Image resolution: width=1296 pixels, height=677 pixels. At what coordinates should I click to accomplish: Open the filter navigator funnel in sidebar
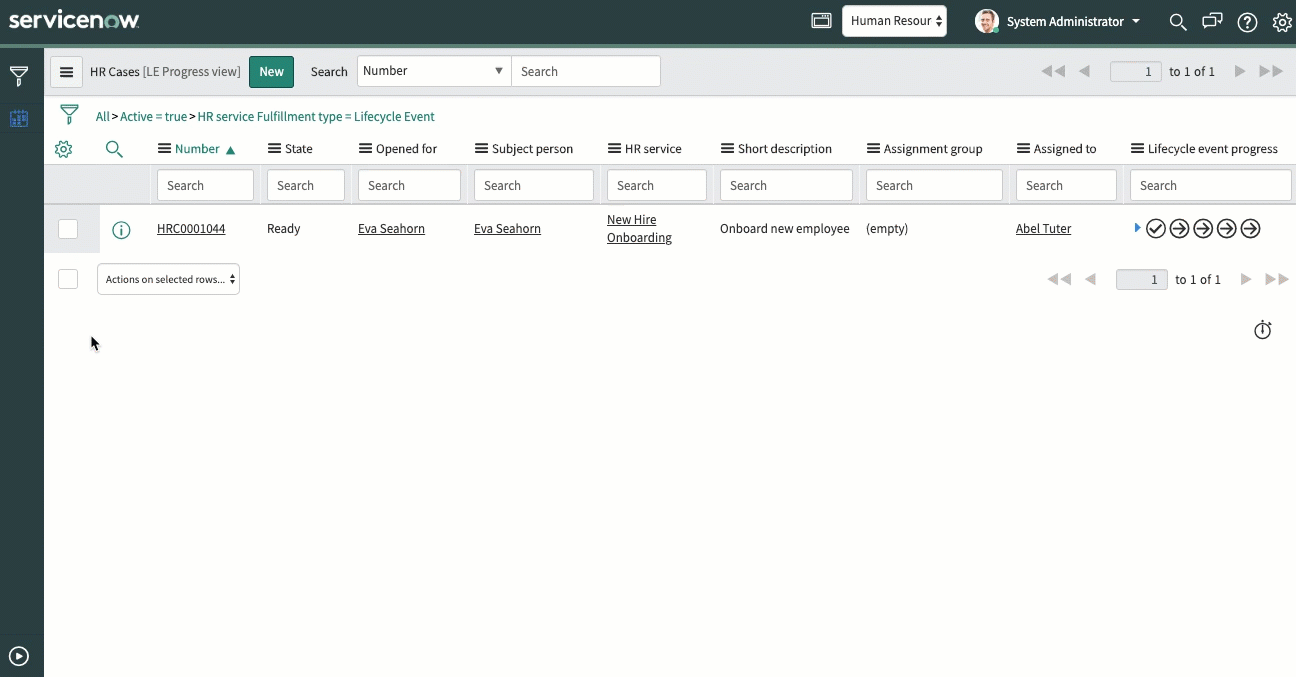coord(19,76)
